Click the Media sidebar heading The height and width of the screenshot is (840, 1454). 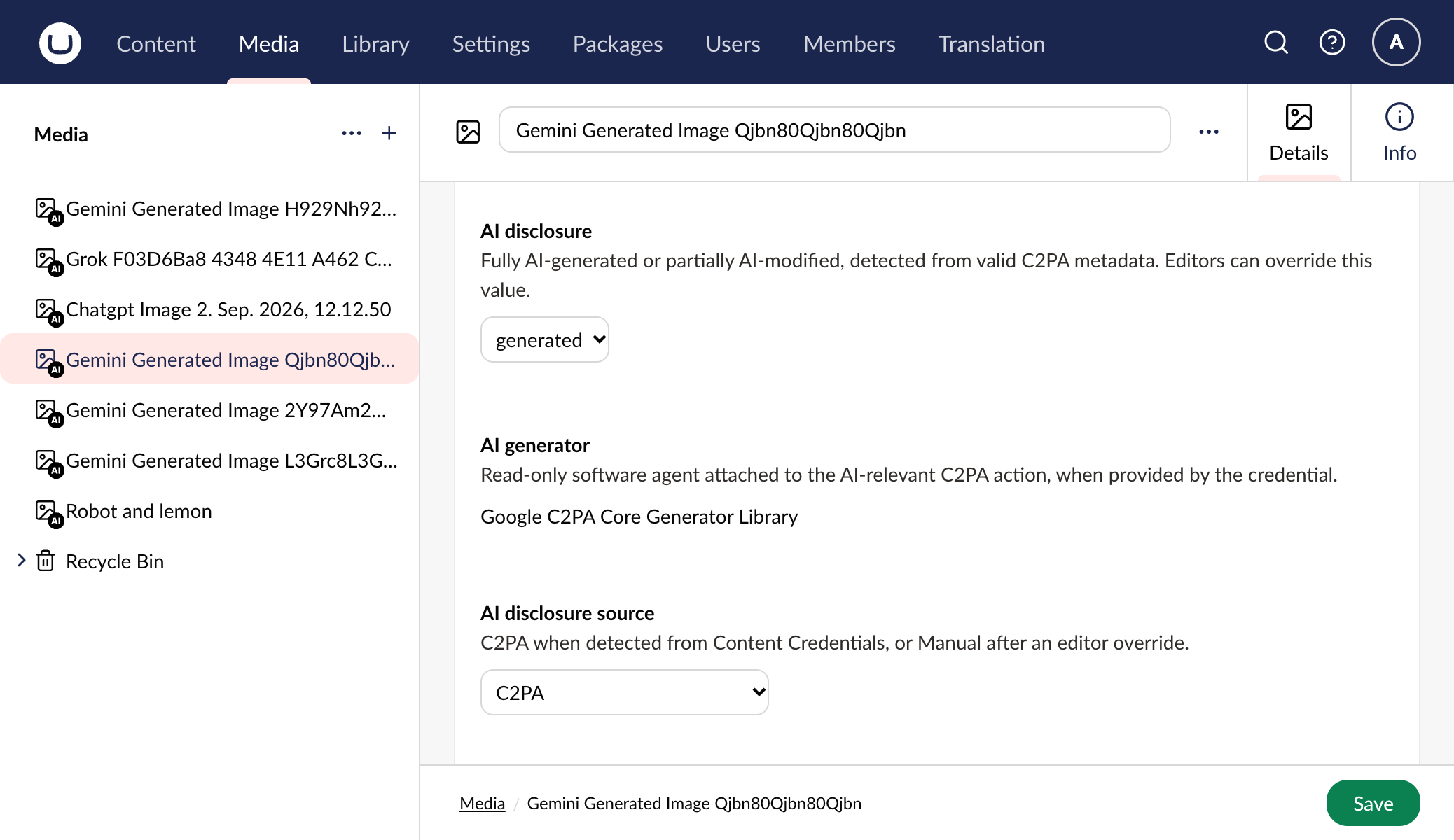(x=61, y=134)
